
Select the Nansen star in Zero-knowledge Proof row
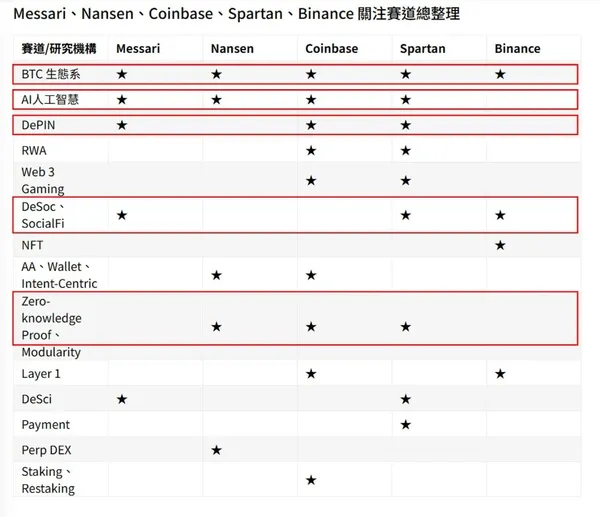click(216, 326)
